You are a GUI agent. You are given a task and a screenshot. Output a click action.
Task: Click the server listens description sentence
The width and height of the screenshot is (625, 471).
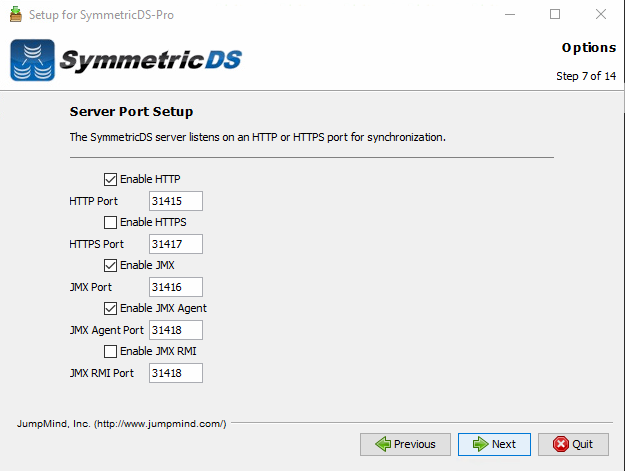pyautogui.click(x=257, y=137)
